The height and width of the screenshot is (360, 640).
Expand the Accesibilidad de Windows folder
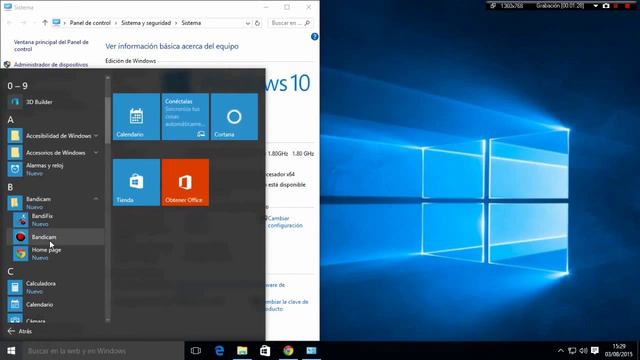coord(55,136)
